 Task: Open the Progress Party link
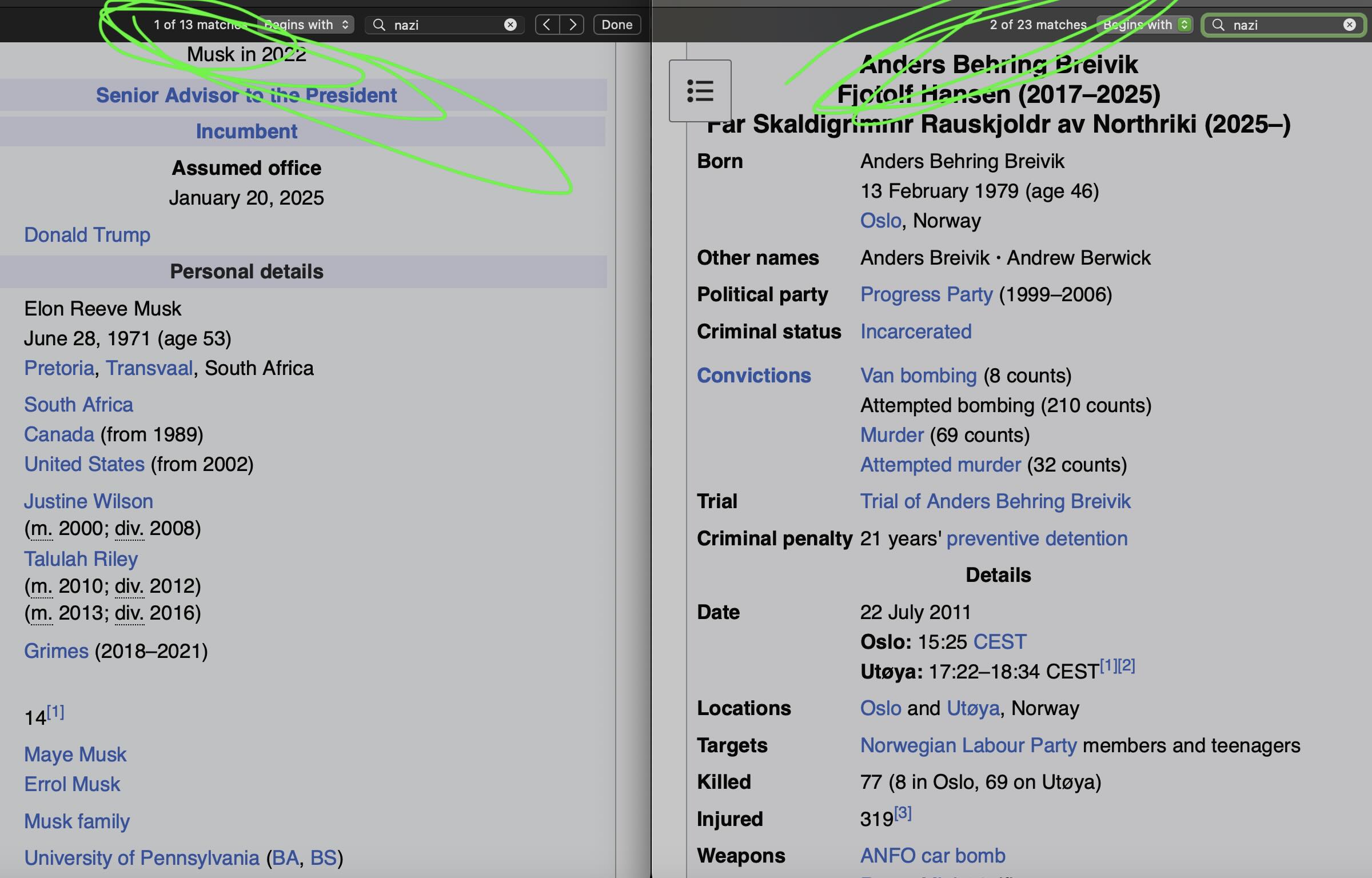tap(926, 294)
